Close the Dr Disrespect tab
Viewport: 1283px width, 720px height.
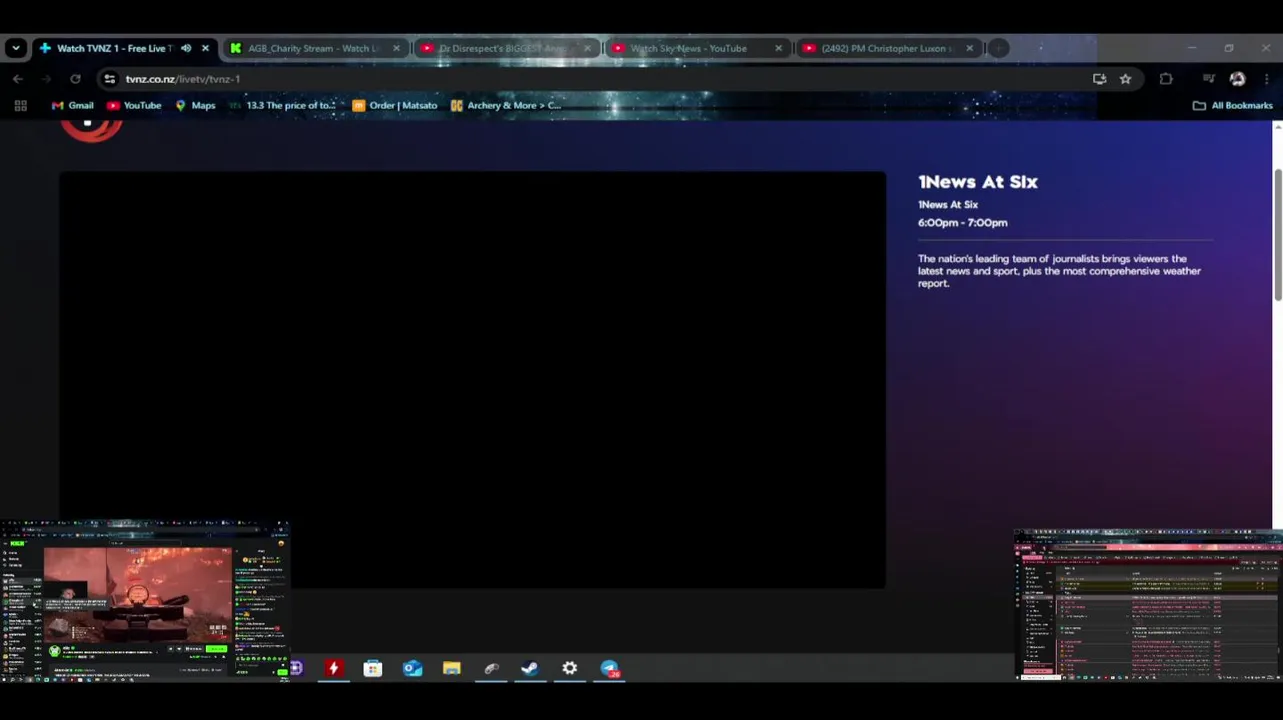pos(587,48)
